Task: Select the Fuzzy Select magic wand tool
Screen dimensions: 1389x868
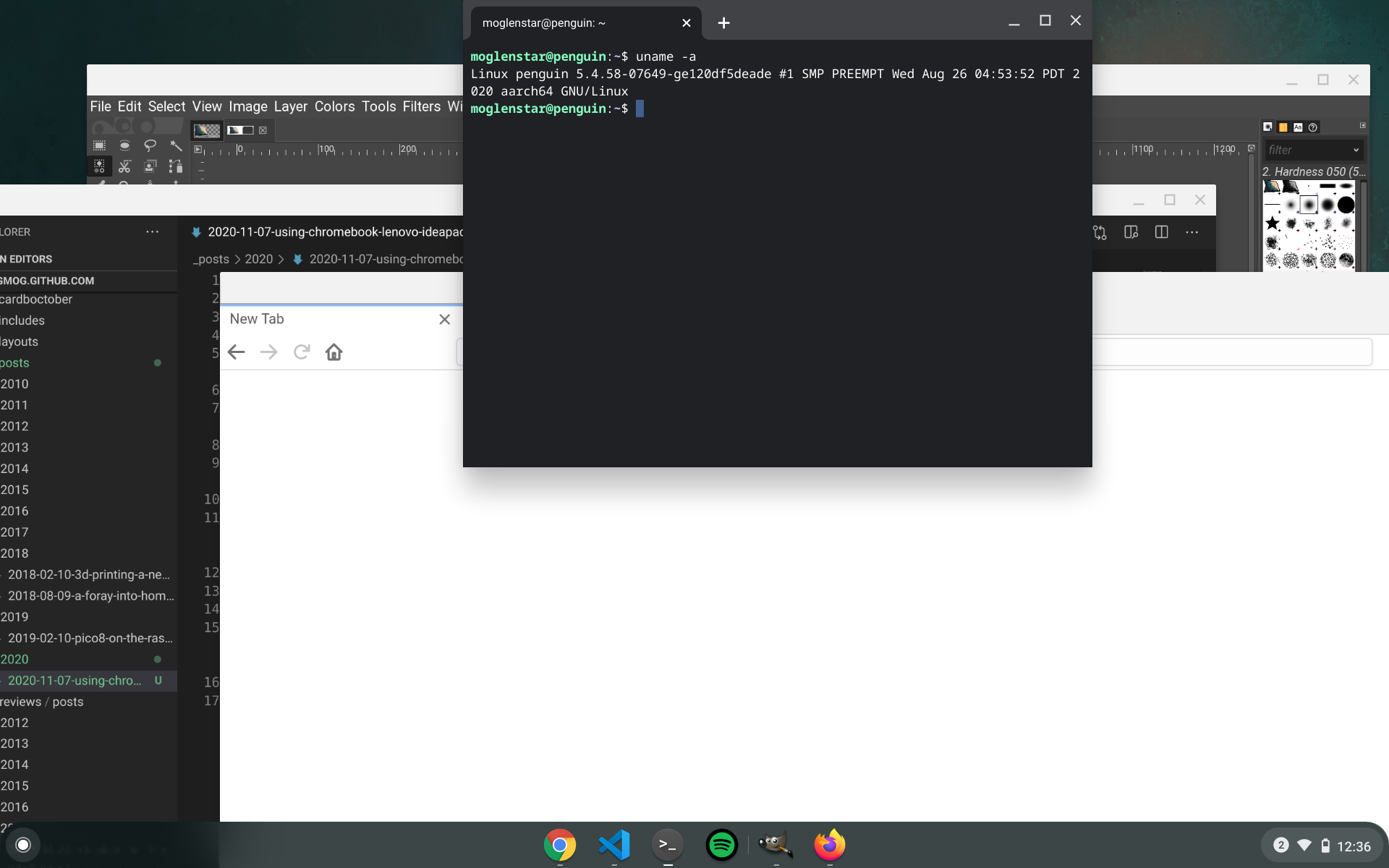Action: coord(176,145)
